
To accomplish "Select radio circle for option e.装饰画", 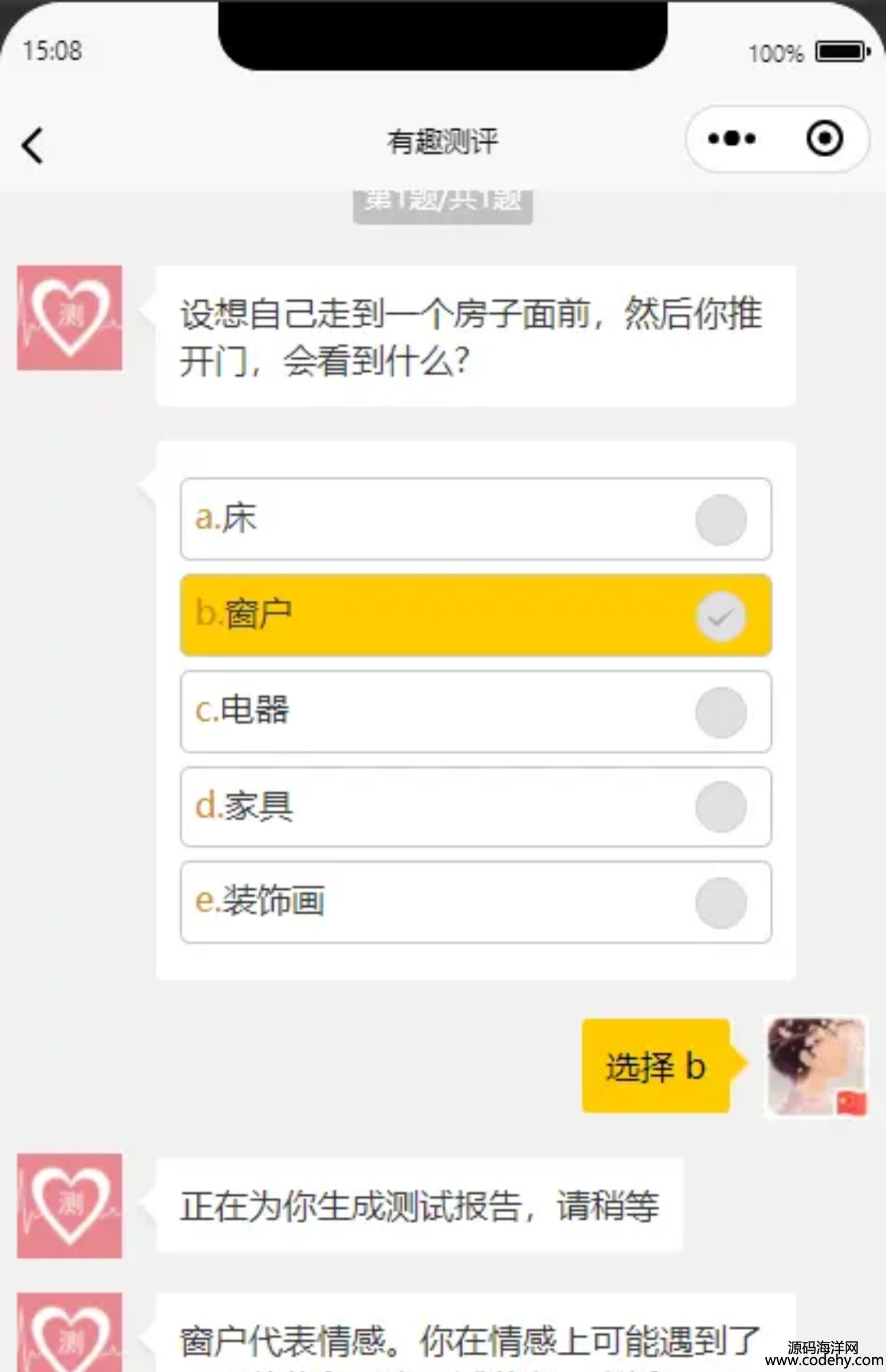I will click(x=721, y=903).
